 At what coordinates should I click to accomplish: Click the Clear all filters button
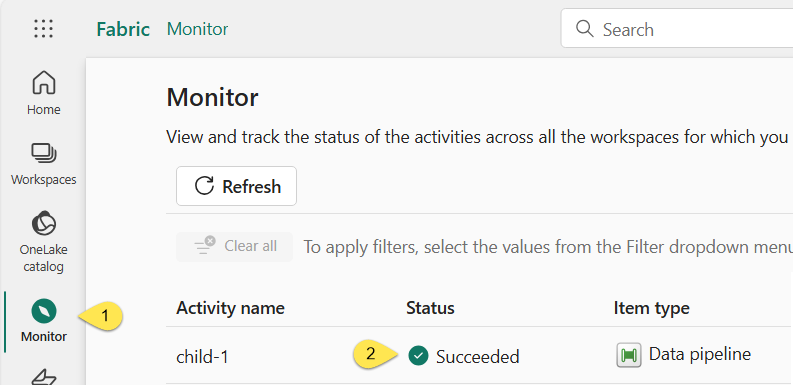[235, 247]
